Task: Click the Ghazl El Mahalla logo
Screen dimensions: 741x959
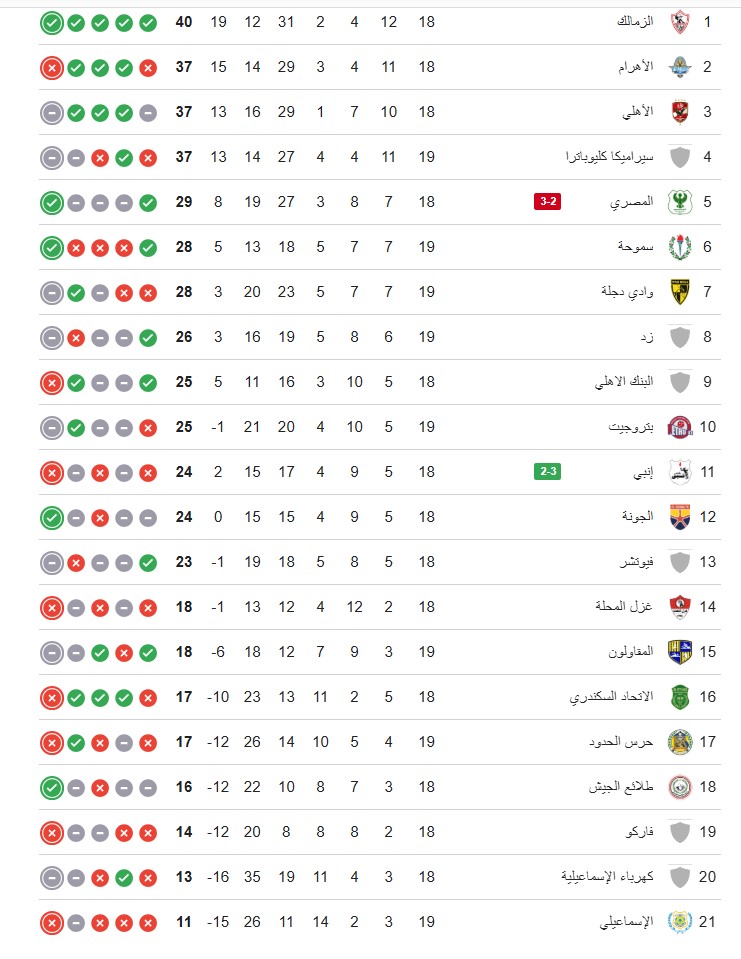Action: [x=680, y=607]
